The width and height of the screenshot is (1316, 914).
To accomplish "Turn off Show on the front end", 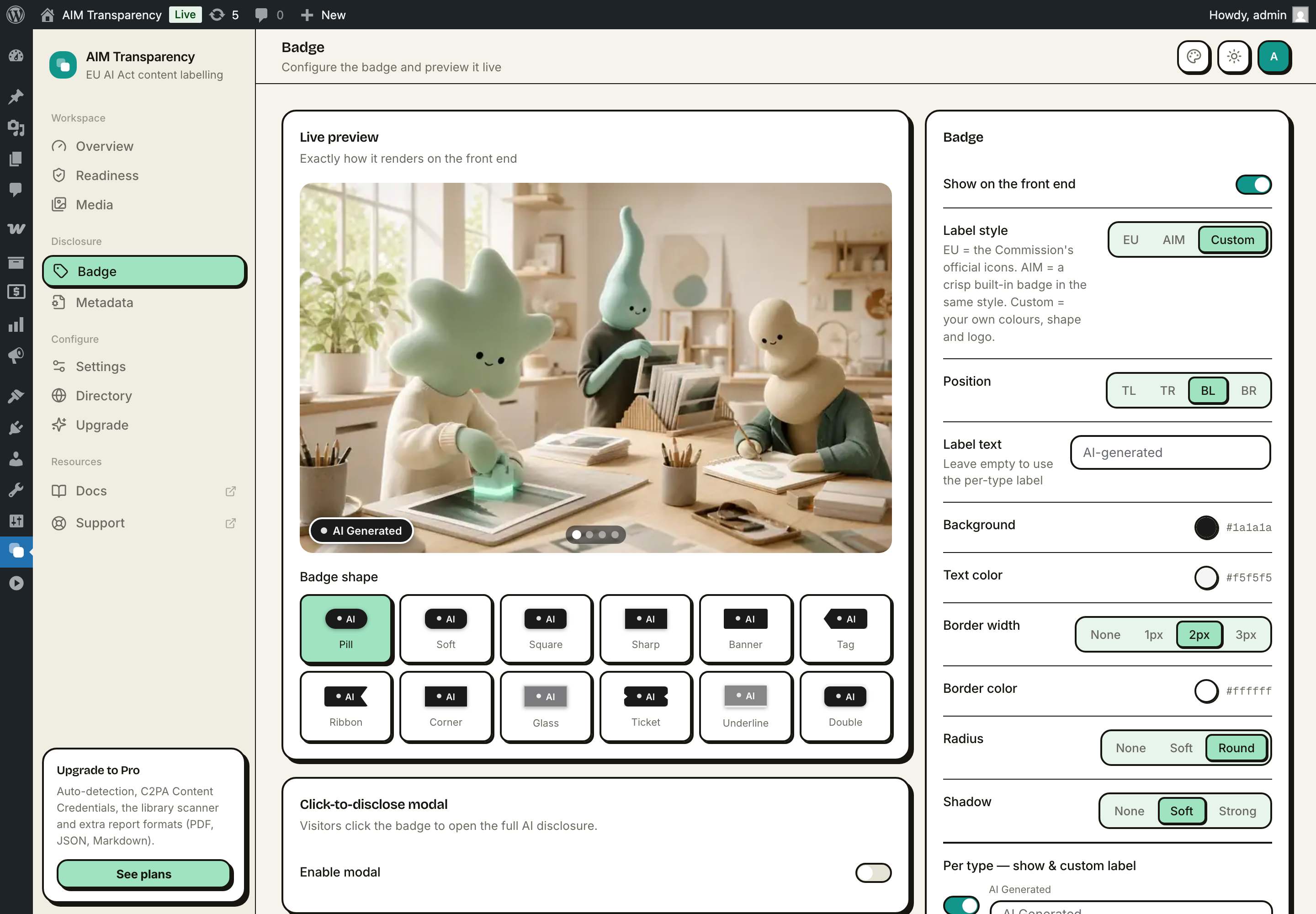I will click(x=1253, y=185).
